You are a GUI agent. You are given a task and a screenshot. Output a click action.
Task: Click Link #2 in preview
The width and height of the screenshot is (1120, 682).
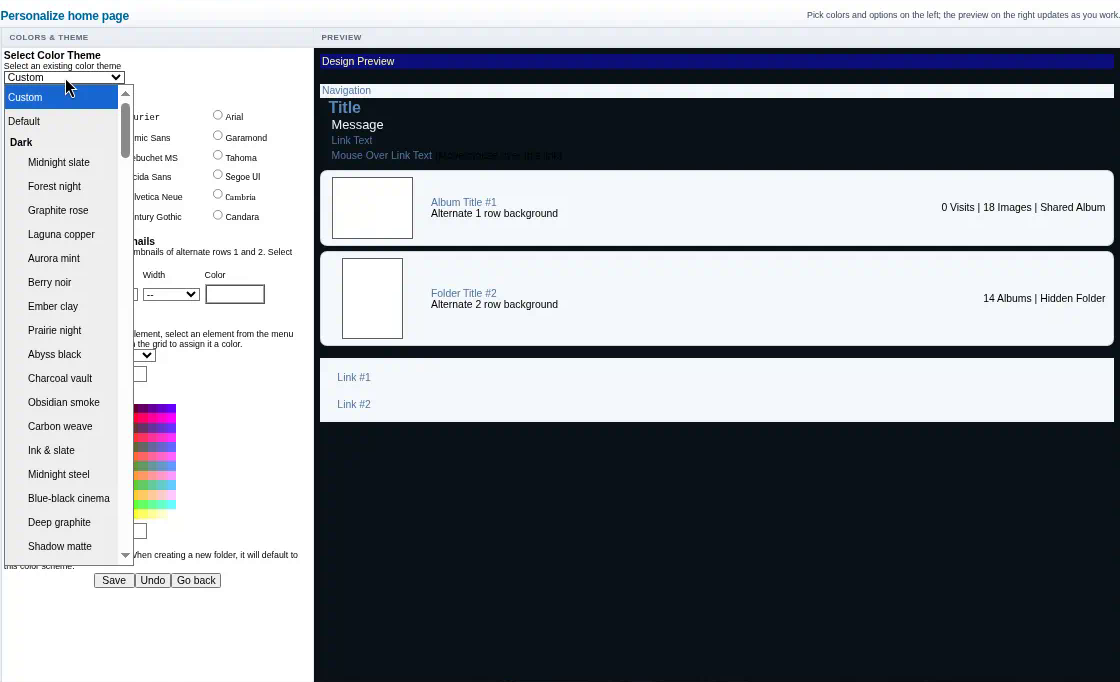[354, 404]
